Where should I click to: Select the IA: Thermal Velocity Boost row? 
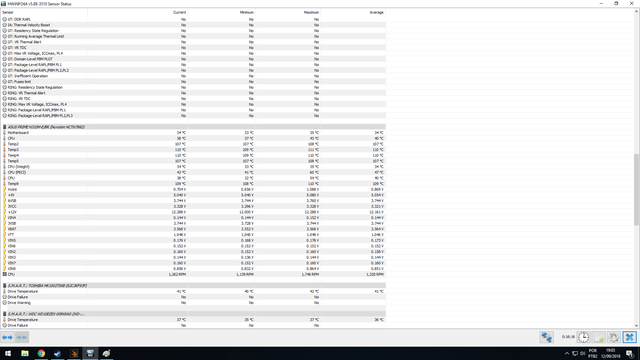(193, 25)
